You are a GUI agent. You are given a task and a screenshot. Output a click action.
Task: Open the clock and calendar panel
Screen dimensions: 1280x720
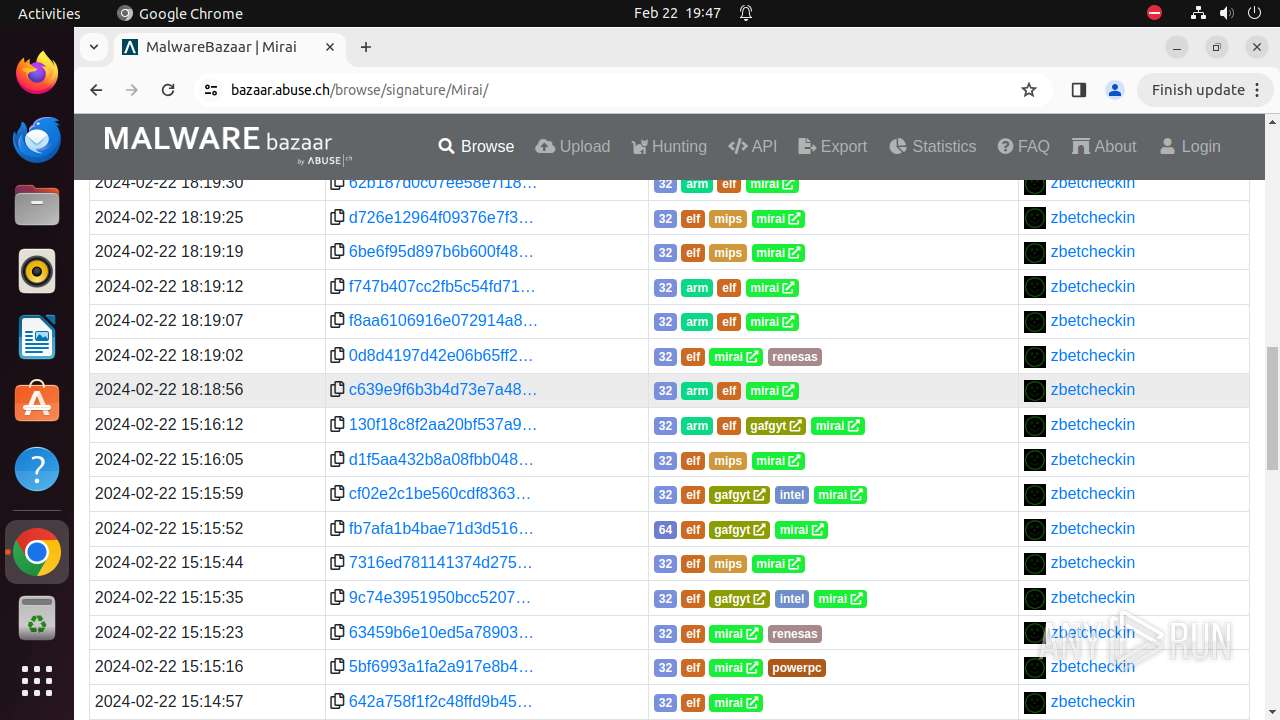point(677,13)
